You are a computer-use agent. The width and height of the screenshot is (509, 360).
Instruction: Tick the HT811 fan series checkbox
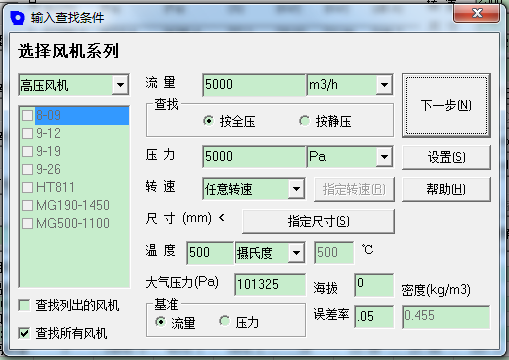click(x=27, y=187)
